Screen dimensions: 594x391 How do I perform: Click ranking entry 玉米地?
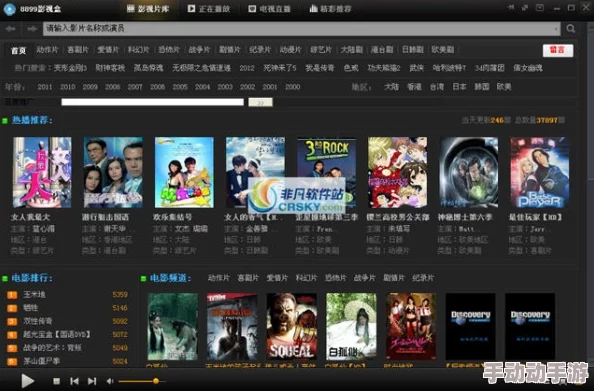click(x=34, y=294)
